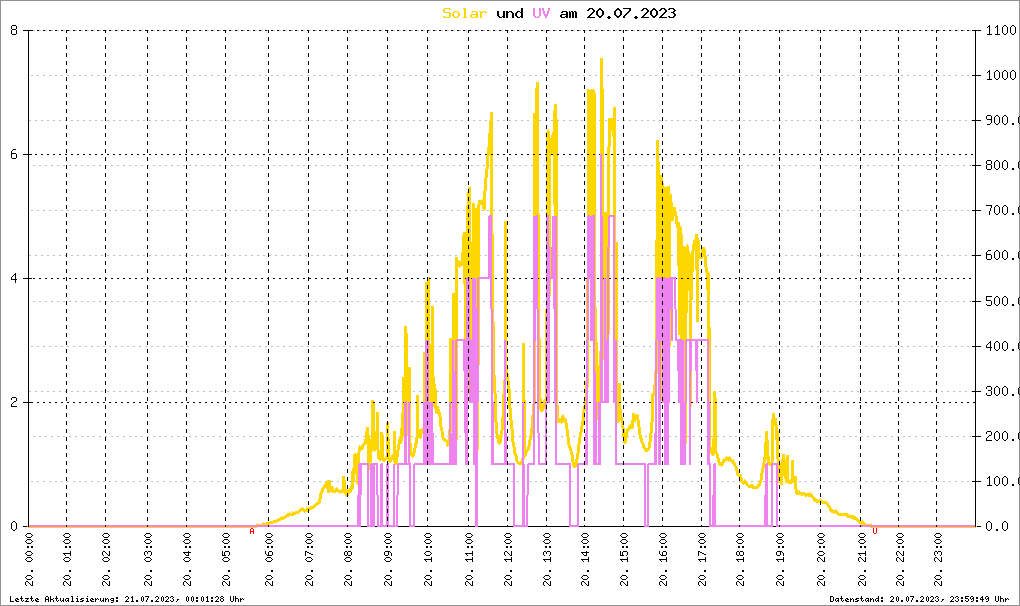Click the right axis value 1000
This screenshot has width=1020, height=606.
pos(998,75)
